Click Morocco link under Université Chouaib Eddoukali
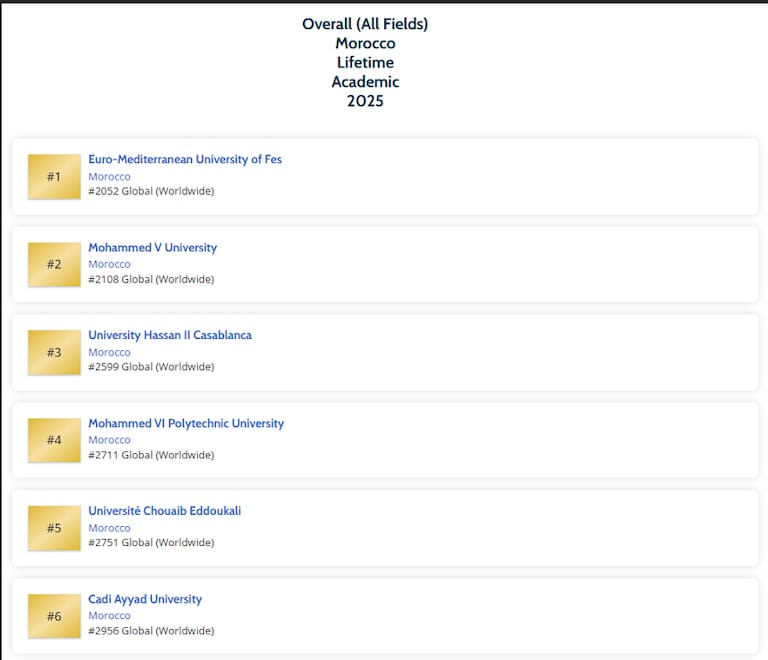 109,528
